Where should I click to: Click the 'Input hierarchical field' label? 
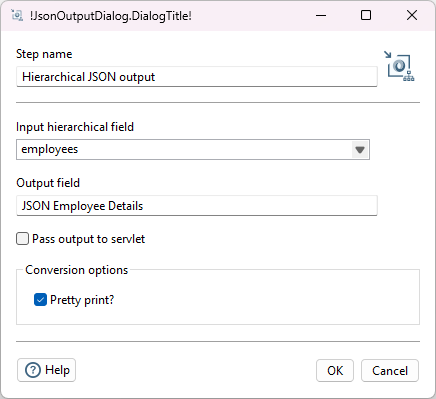click(75, 127)
